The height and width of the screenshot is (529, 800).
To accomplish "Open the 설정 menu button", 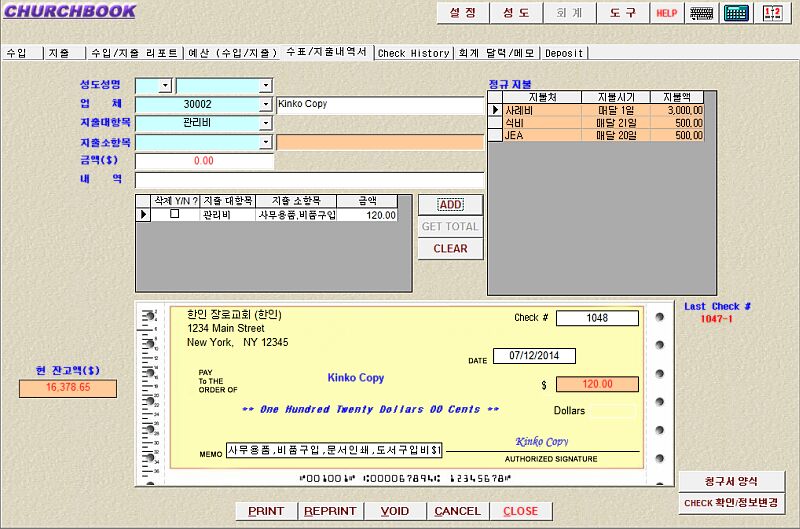I will (x=463, y=13).
